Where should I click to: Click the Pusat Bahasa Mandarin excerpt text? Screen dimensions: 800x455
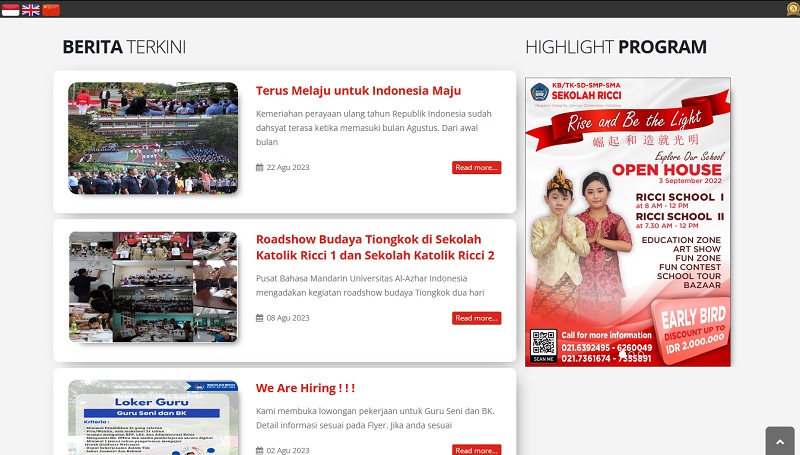tap(370, 286)
